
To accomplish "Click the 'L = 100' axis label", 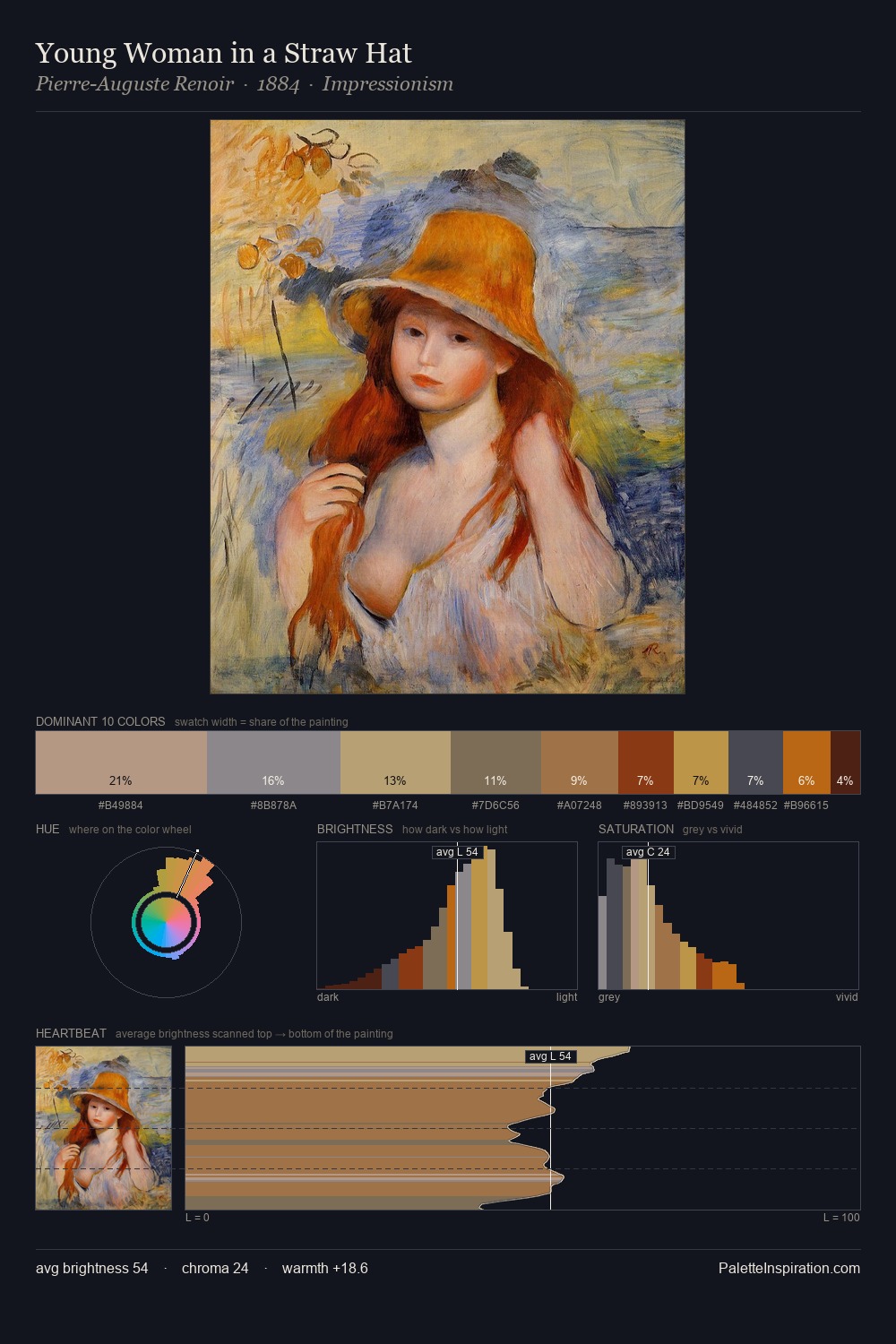I will tap(841, 1218).
